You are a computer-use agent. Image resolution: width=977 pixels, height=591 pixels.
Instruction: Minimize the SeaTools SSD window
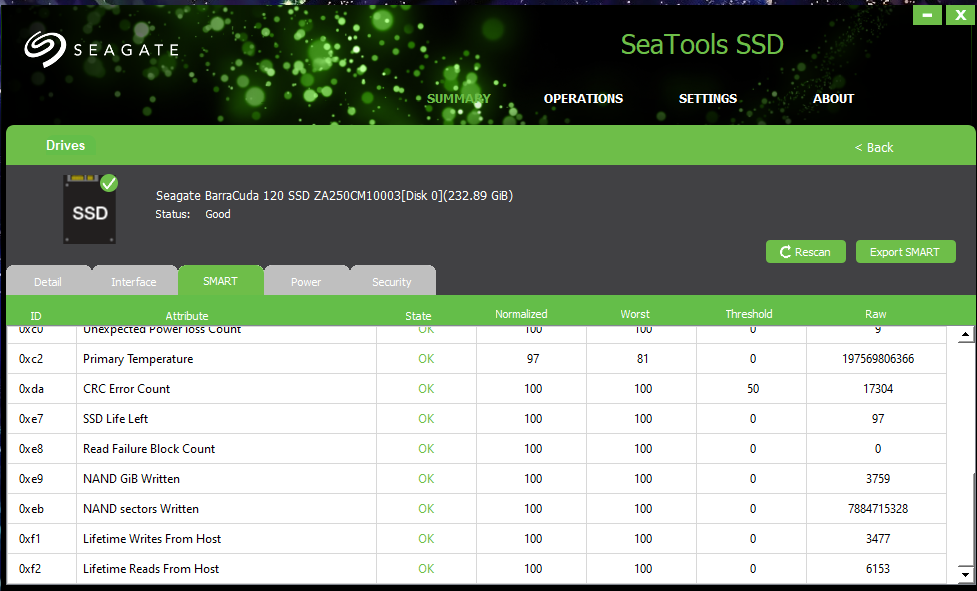pos(927,15)
